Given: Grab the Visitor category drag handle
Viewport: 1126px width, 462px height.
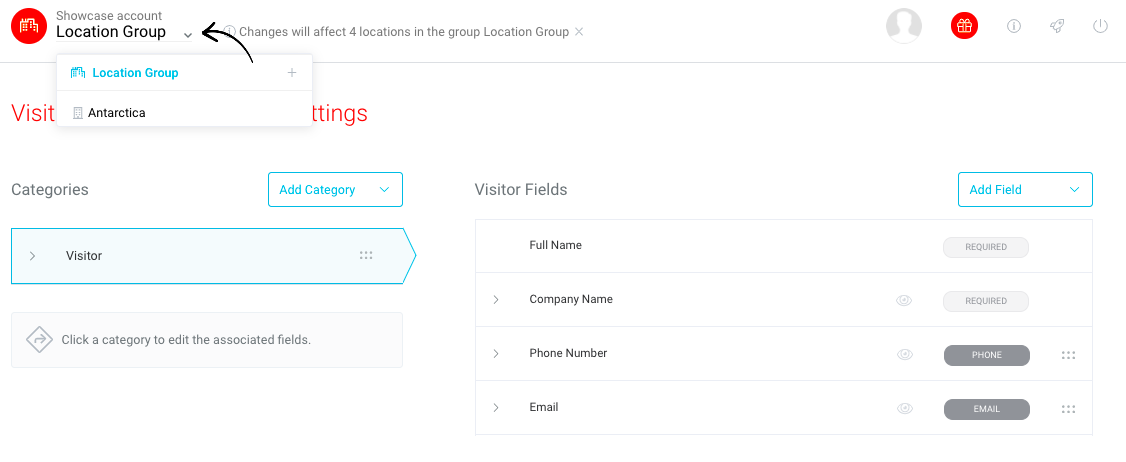Looking at the screenshot, I should pyautogui.click(x=366, y=255).
